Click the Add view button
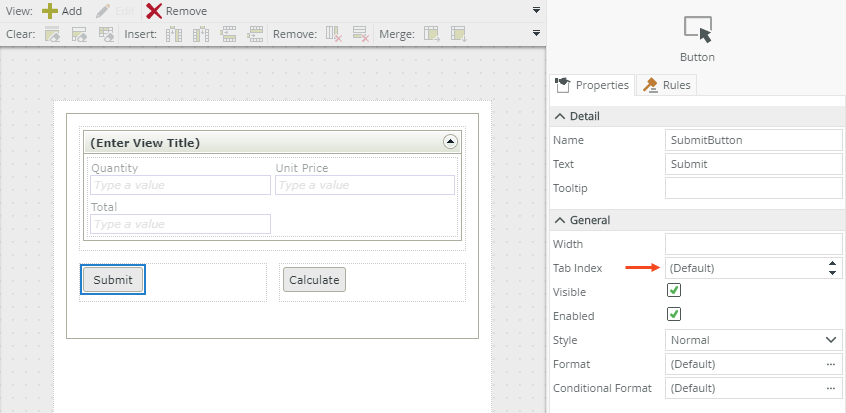The image size is (846, 413). [62, 11]
